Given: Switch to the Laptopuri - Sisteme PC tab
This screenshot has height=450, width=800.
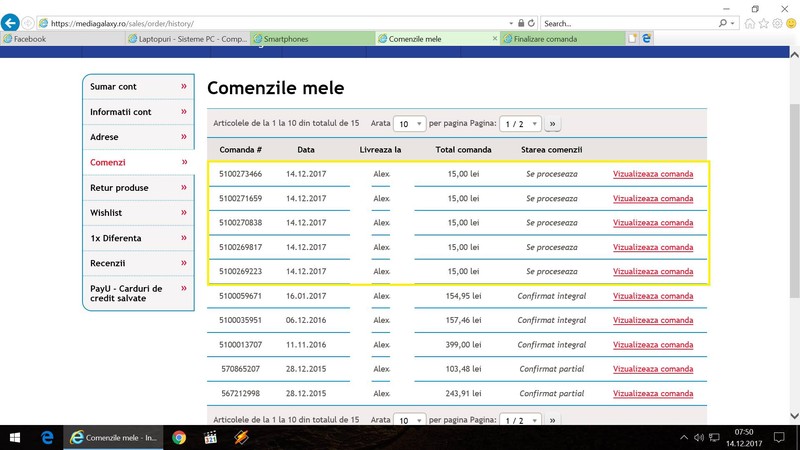Looking at the screenshot, I should 188,39.
